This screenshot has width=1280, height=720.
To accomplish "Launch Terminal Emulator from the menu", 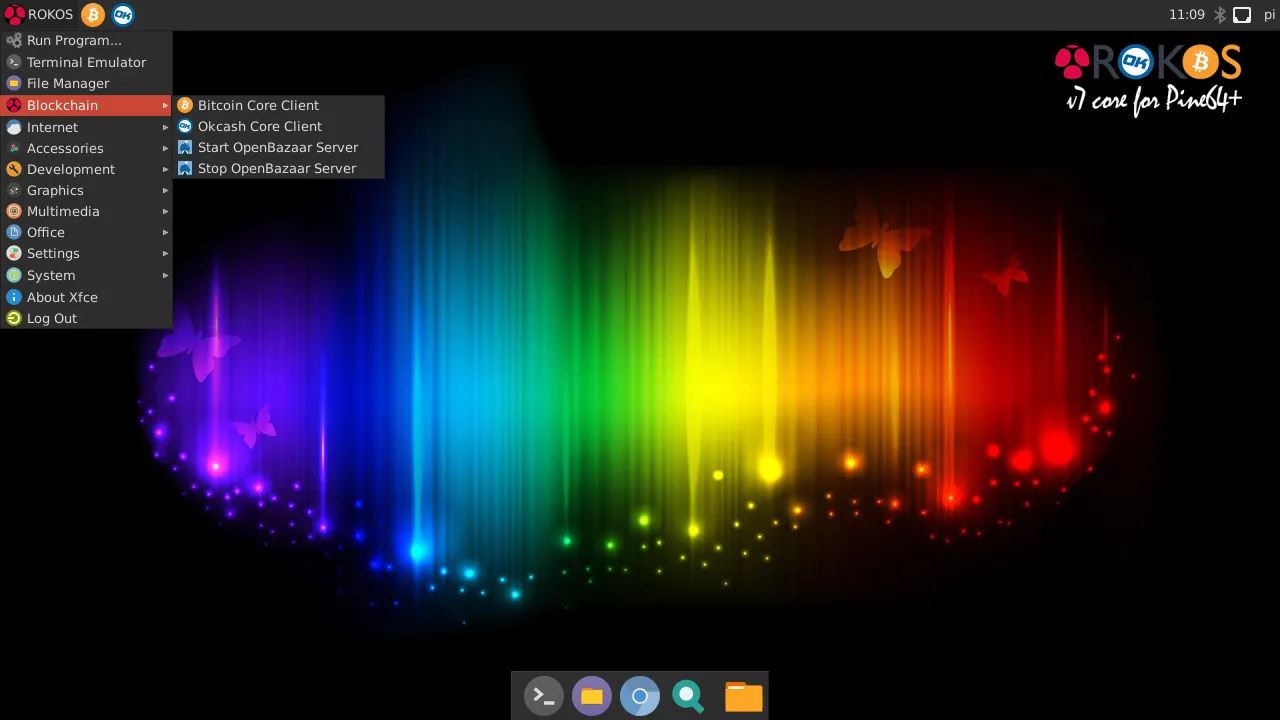I will 86,62.
